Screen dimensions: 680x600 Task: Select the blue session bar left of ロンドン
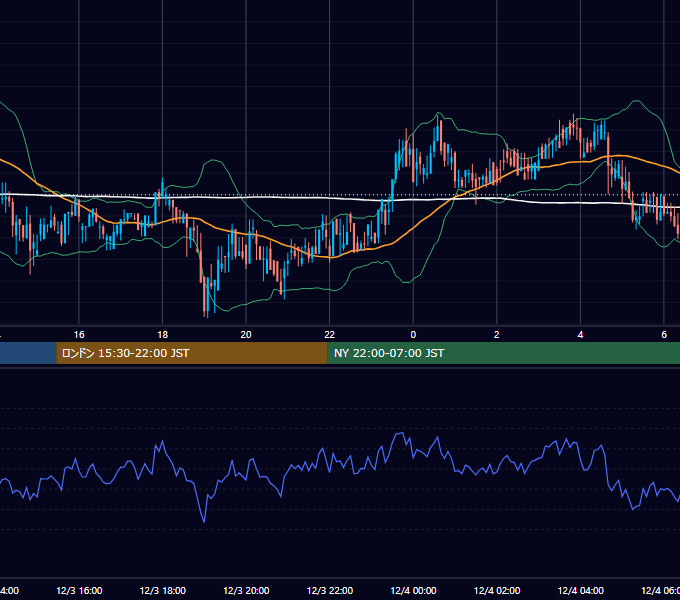28,353
